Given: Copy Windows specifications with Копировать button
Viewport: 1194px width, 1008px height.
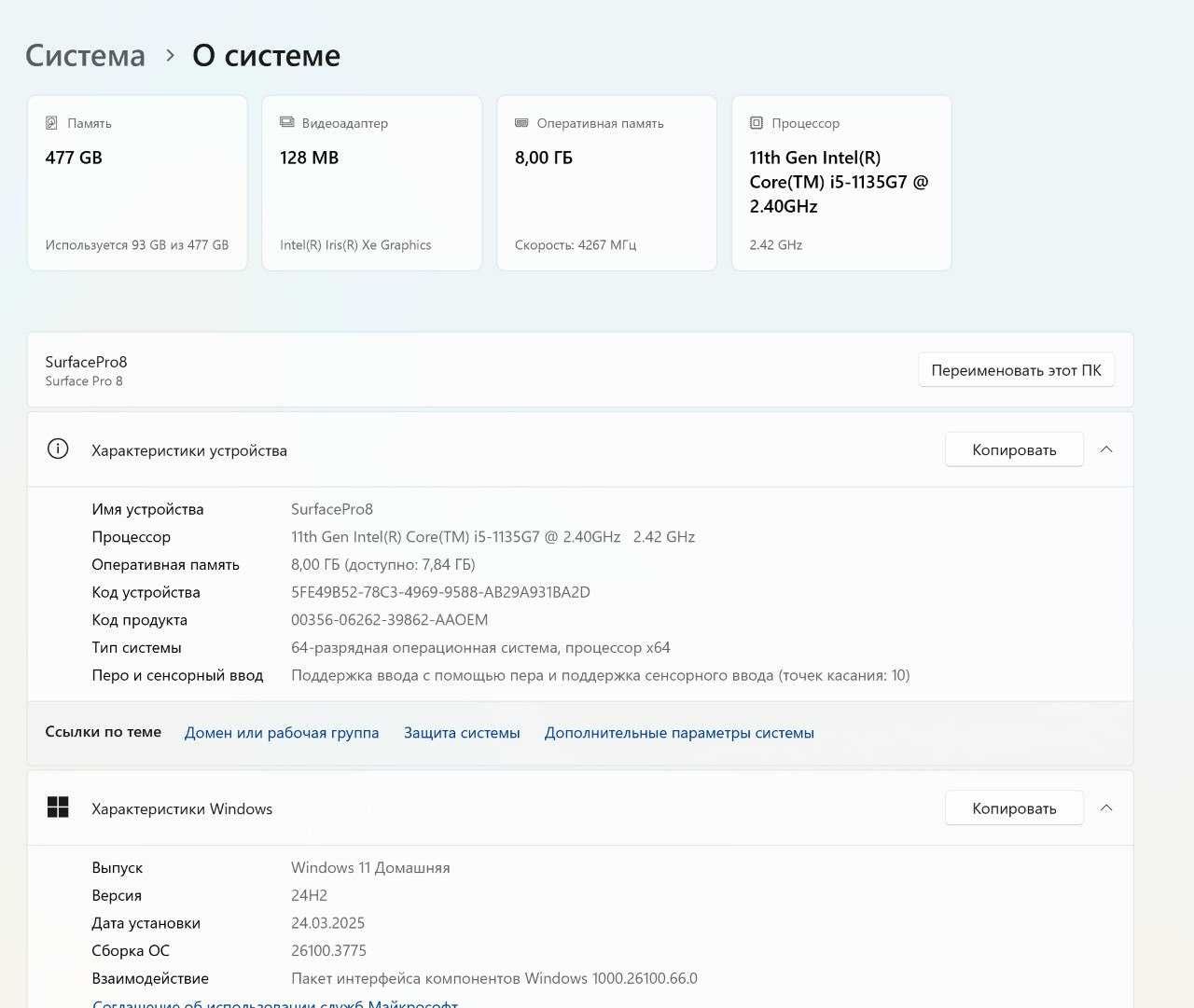Looking at the screenshot, I should click(x=1014, y=808).
